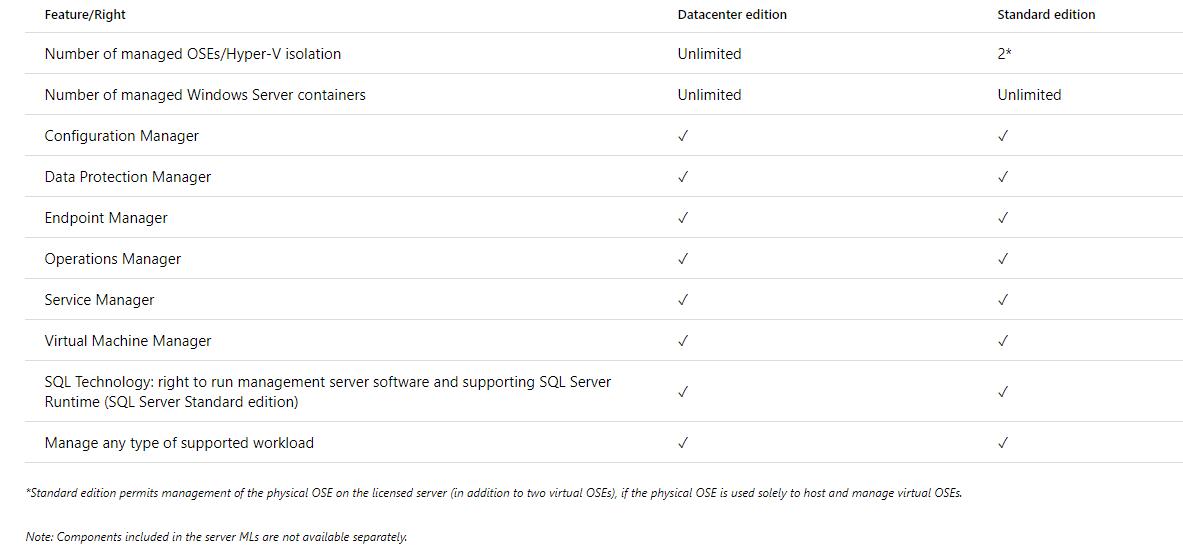This screenshot has width=1183, height=556.
Task: Click the Standard checkmark for Endpoint Manager
Action: (x=1002, y=217)
